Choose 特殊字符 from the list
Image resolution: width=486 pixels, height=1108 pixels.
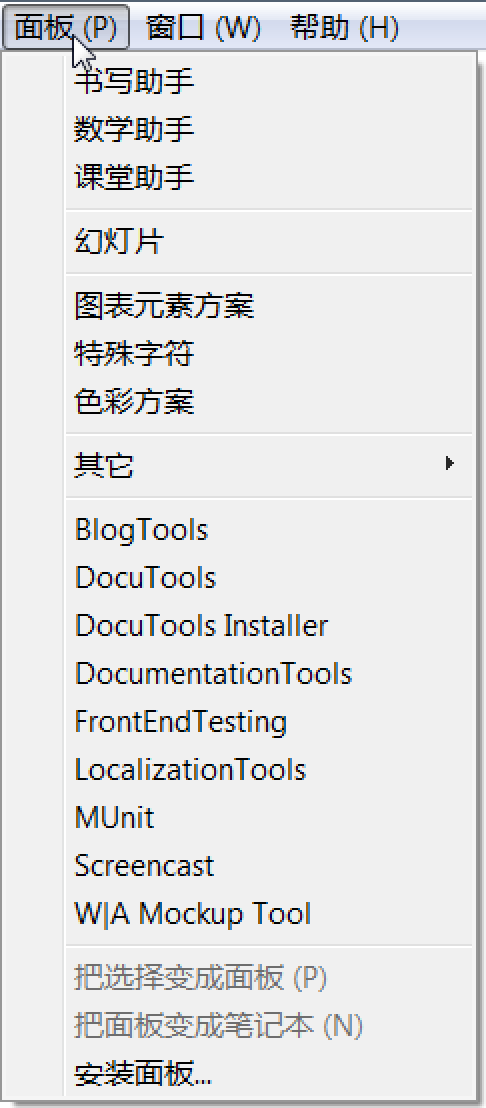[268, 353]
